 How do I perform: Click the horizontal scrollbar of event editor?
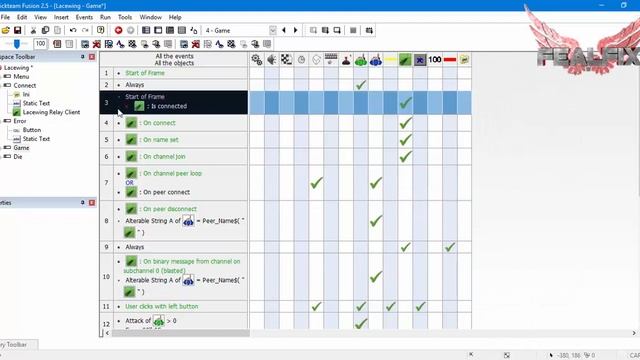180,333
